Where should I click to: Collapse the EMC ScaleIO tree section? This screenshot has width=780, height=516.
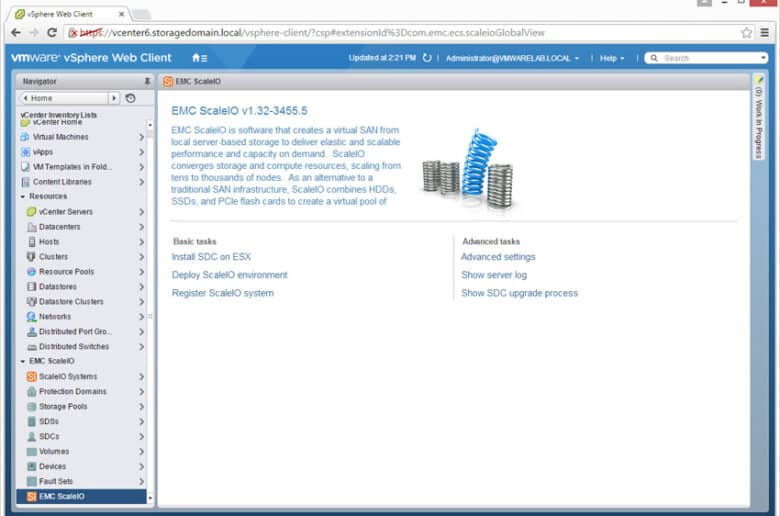click(23, 361)
